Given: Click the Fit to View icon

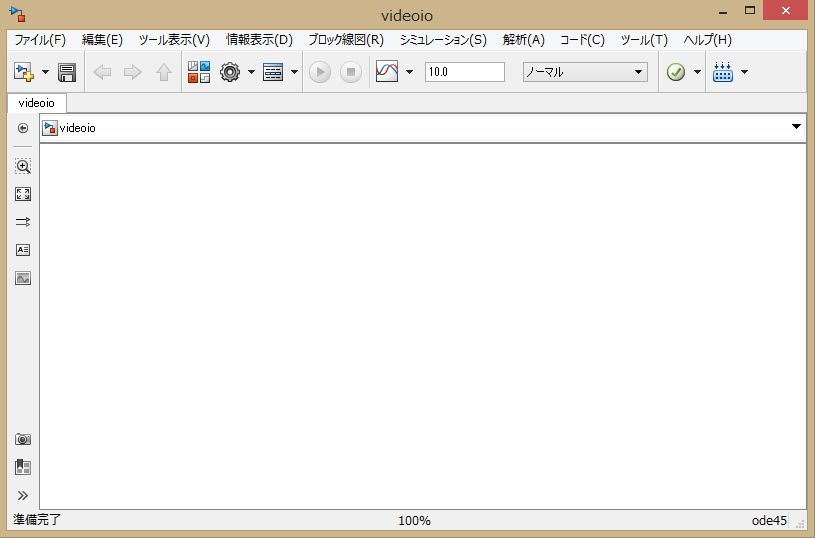Looking at the screenshot, I should (x=23, y=194).
